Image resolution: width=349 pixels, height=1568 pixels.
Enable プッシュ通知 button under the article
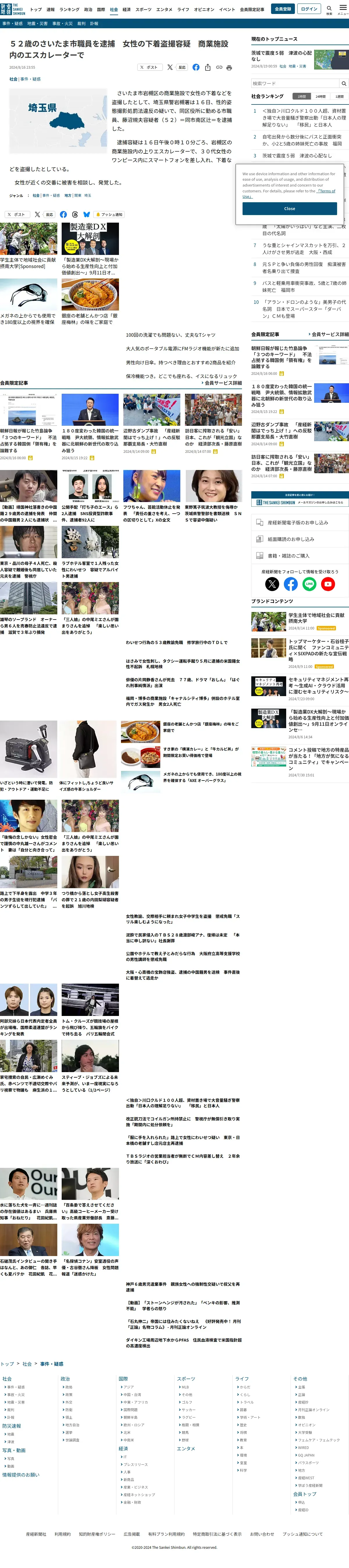pyautogui.click(x=109, y=214)
